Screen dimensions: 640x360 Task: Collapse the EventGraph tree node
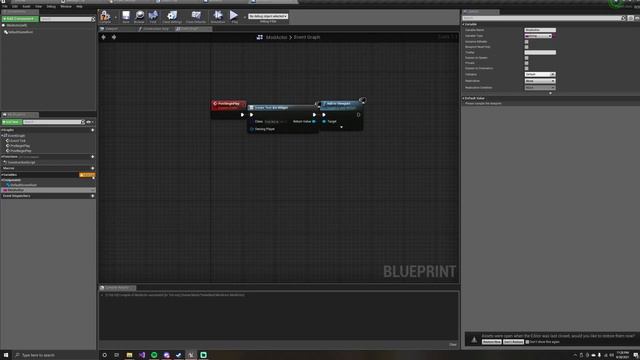pyautogui.click(x=2, y=135)
